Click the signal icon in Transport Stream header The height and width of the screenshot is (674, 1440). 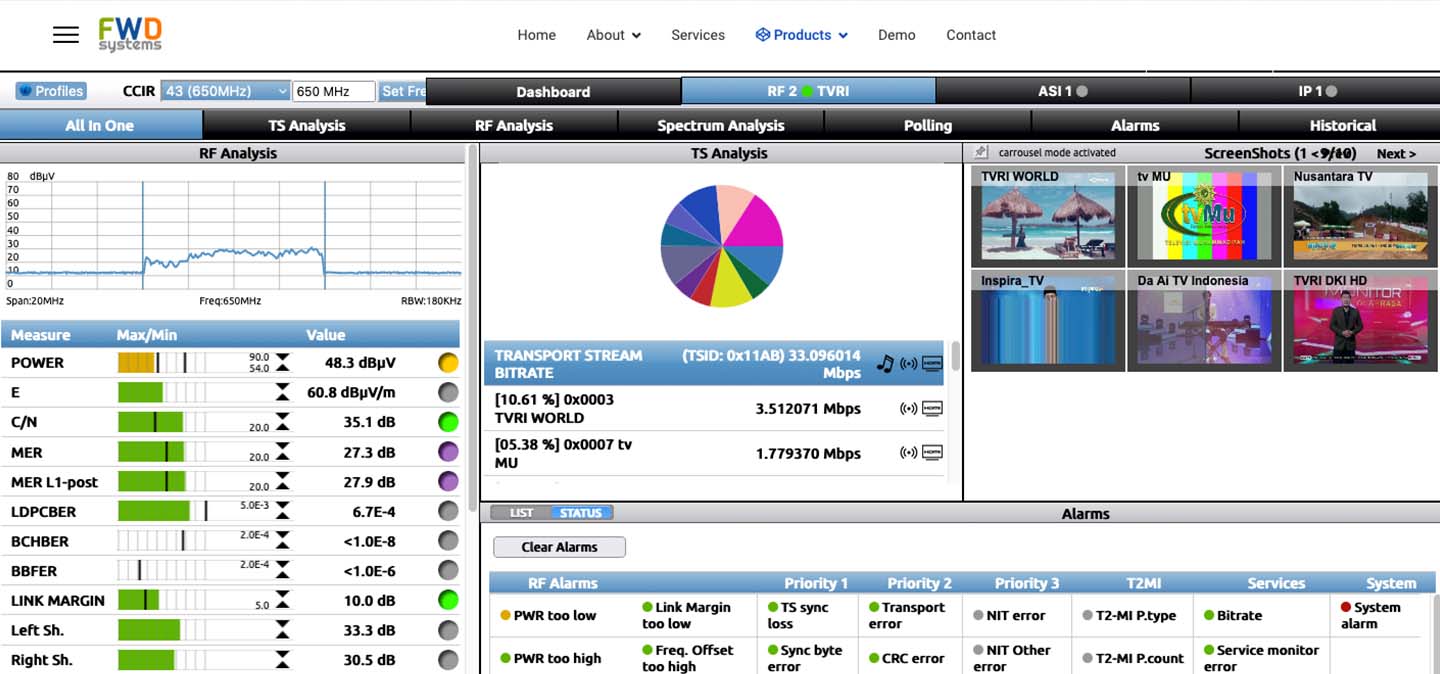909,364
